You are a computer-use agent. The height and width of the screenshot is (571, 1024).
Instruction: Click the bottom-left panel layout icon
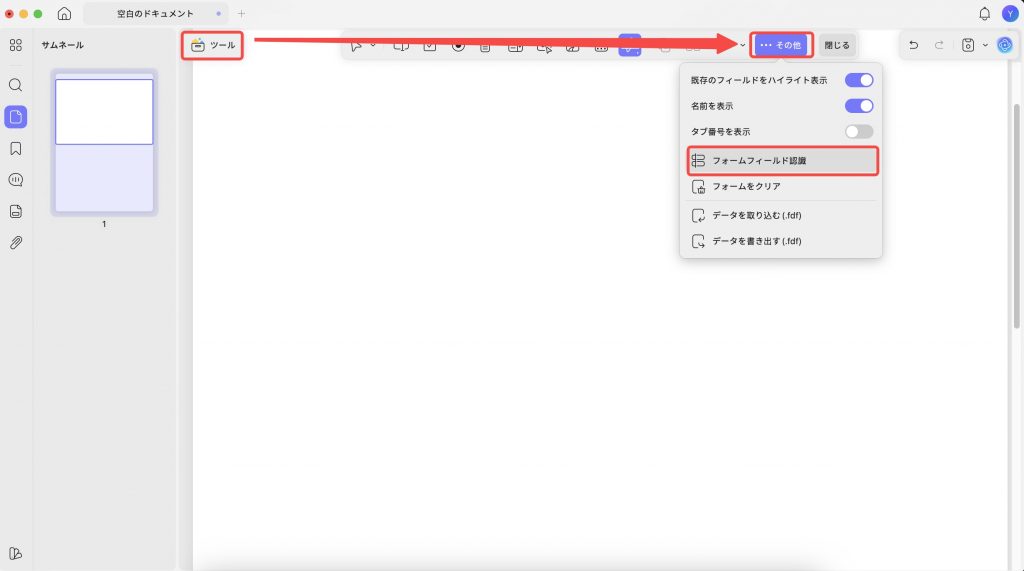(16, 553)
